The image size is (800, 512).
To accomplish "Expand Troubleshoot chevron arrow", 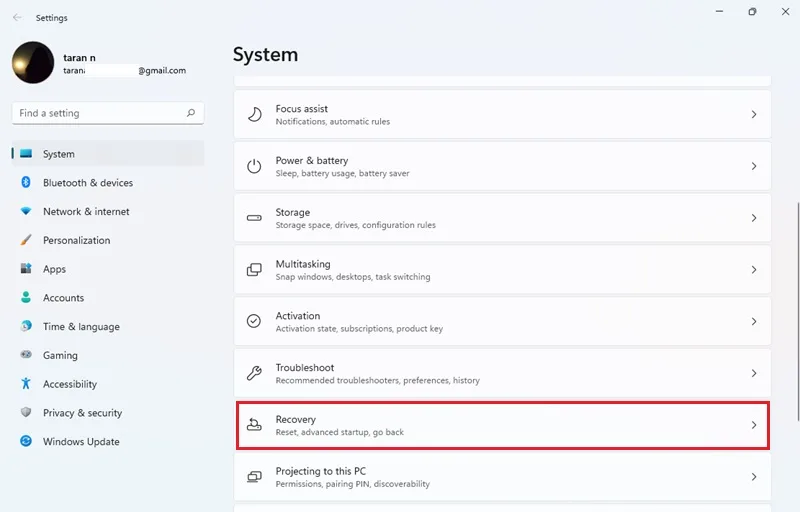I will tap(754, 373).
